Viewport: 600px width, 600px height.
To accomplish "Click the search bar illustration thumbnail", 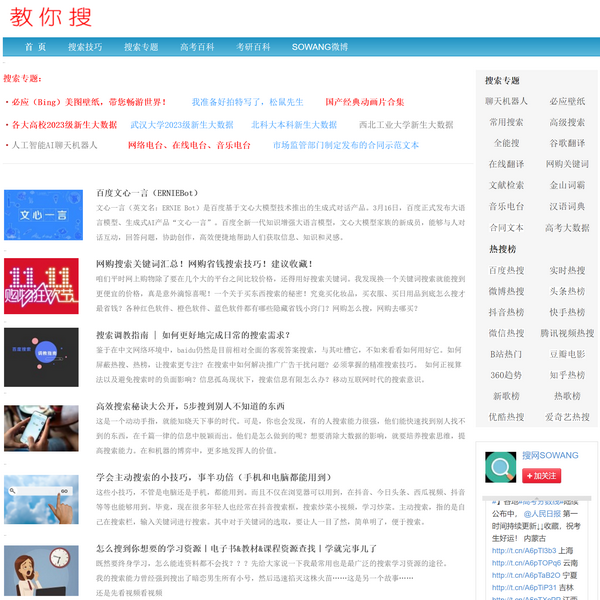I will pos(42,497).
